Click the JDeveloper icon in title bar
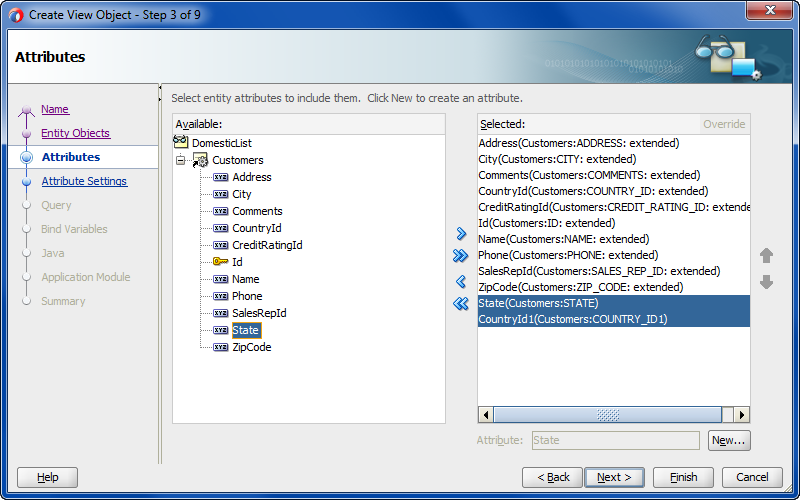The width and height of the screenshot is (800, 500). tap(16, 15)
